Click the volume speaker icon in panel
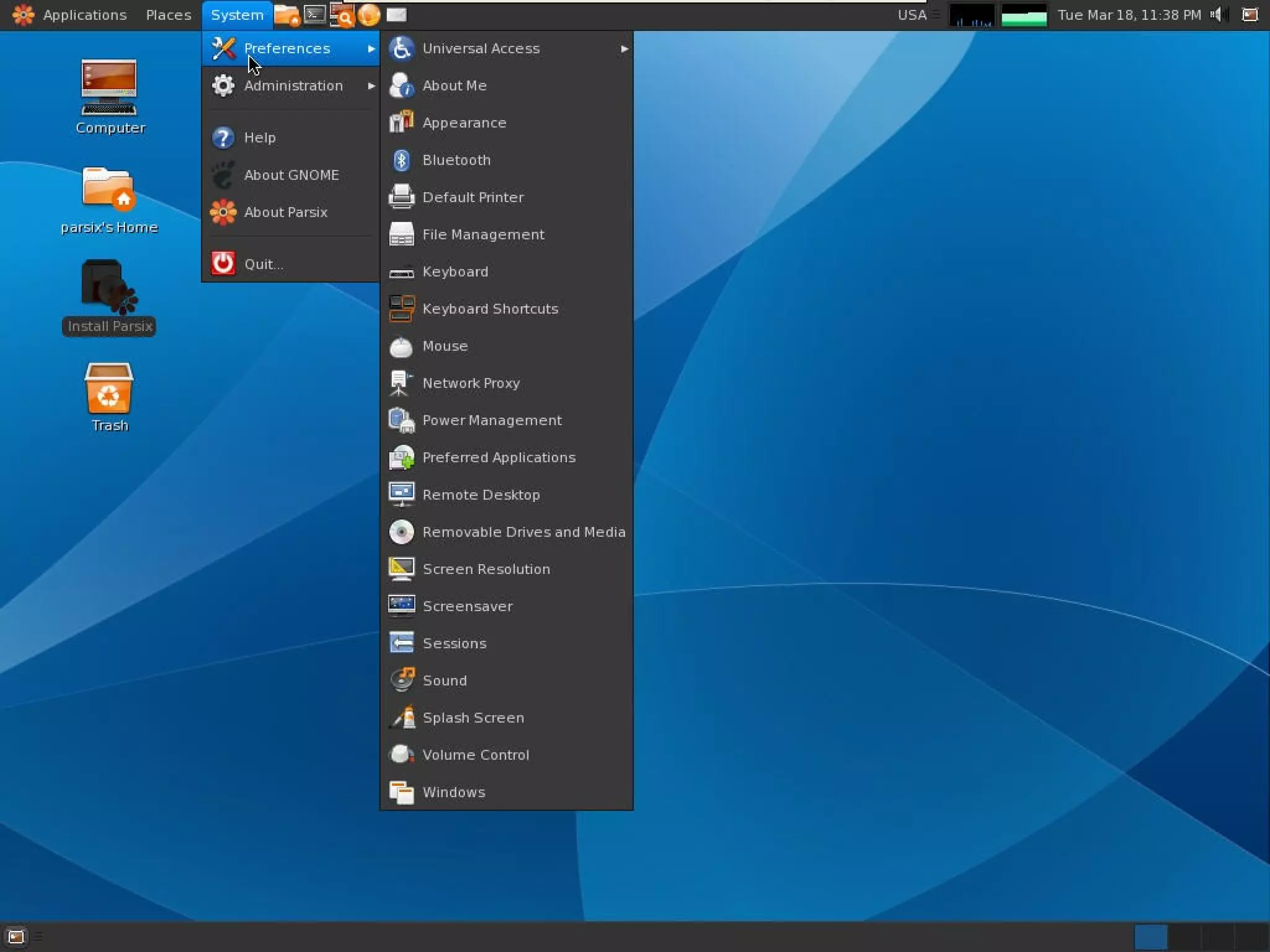This screenshot has height=952, width=1270. [x=1217, y=14]
